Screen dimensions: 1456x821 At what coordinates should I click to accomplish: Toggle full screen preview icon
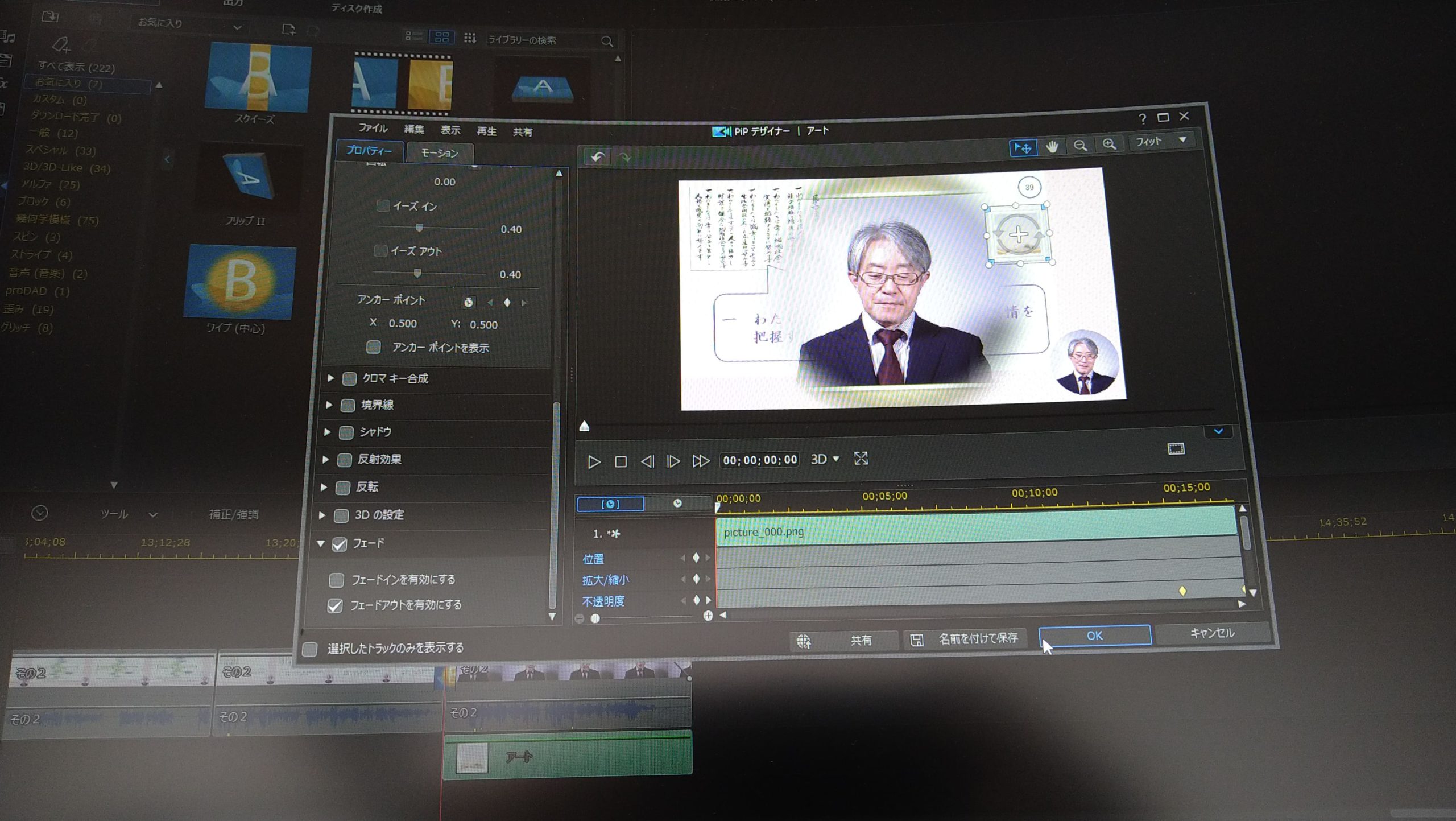tap(861, 458)
